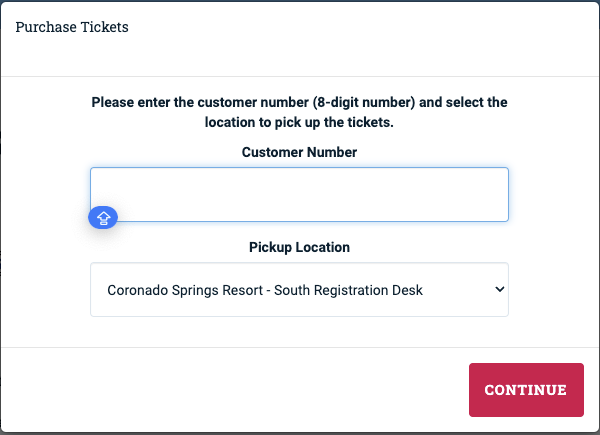The height and width of the screenshot is (435, 600).
Task: Open the Pickup Location dropdown
Action: pos(299,290)
